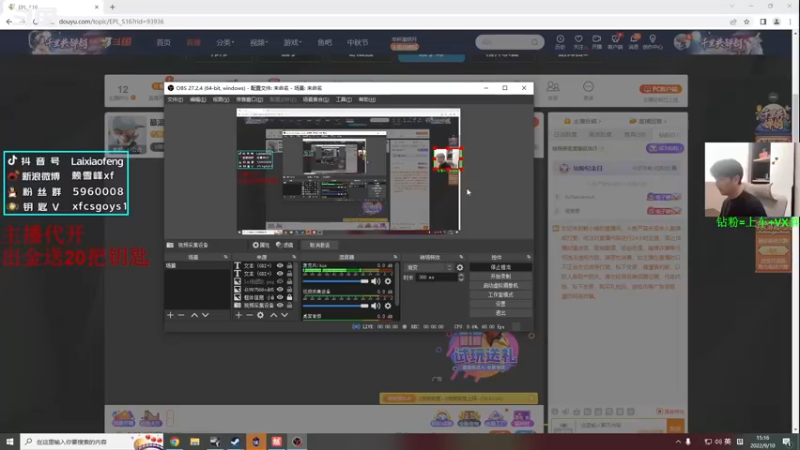Open File Explorer from the taskbar

click(x=194, y=442)
